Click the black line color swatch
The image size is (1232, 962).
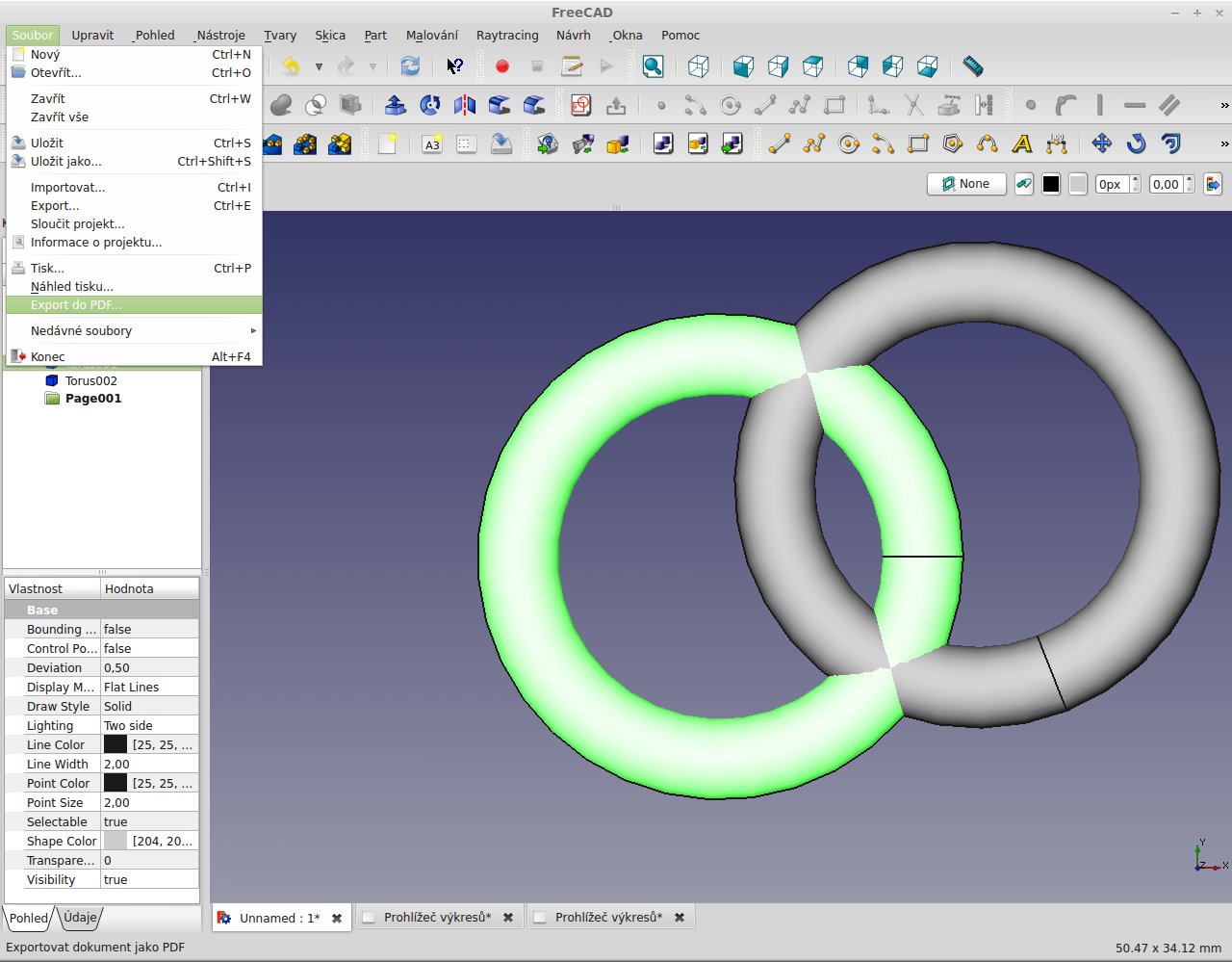1051,184
